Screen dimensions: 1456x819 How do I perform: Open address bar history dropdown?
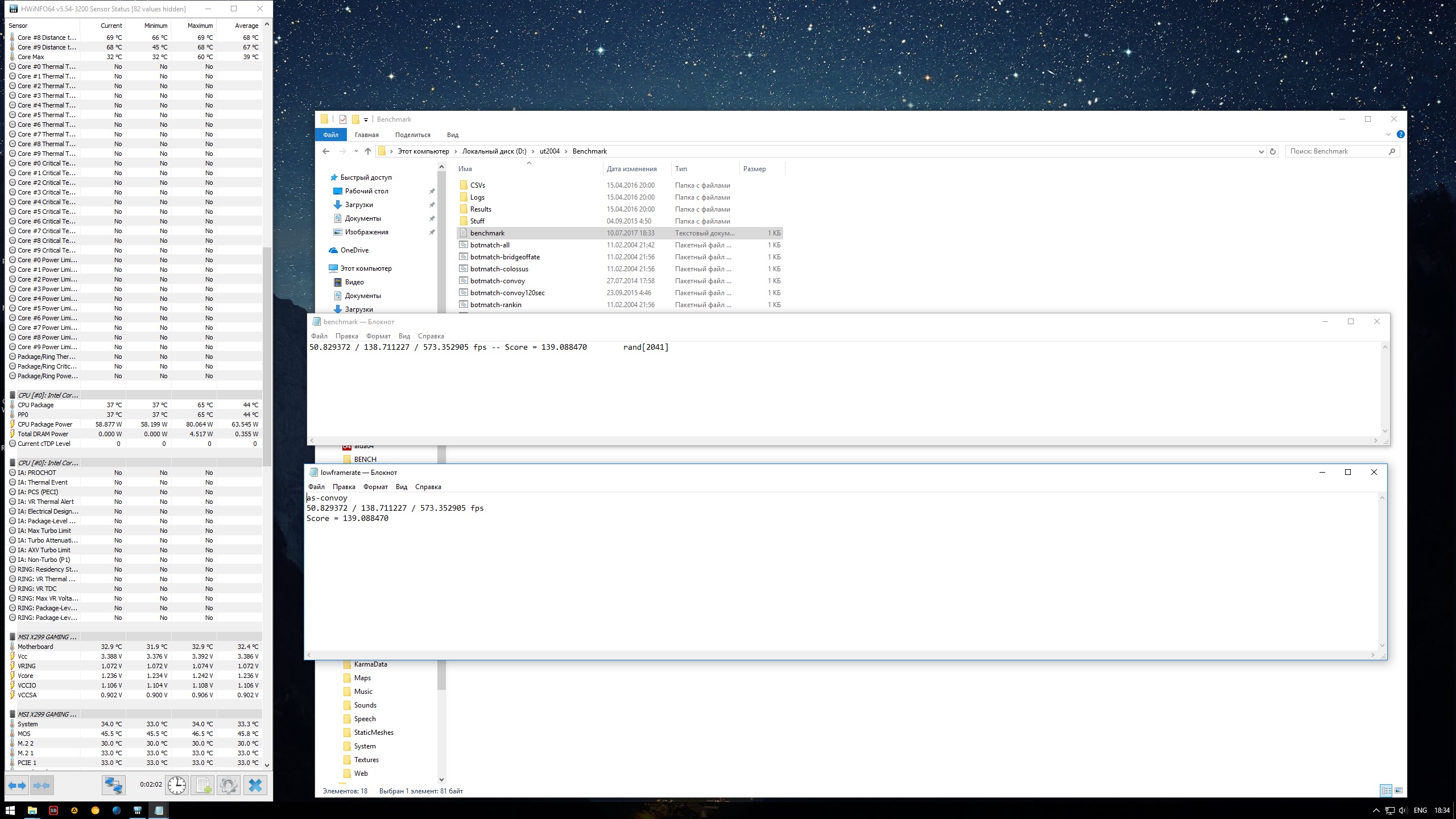click(1261, 151)
